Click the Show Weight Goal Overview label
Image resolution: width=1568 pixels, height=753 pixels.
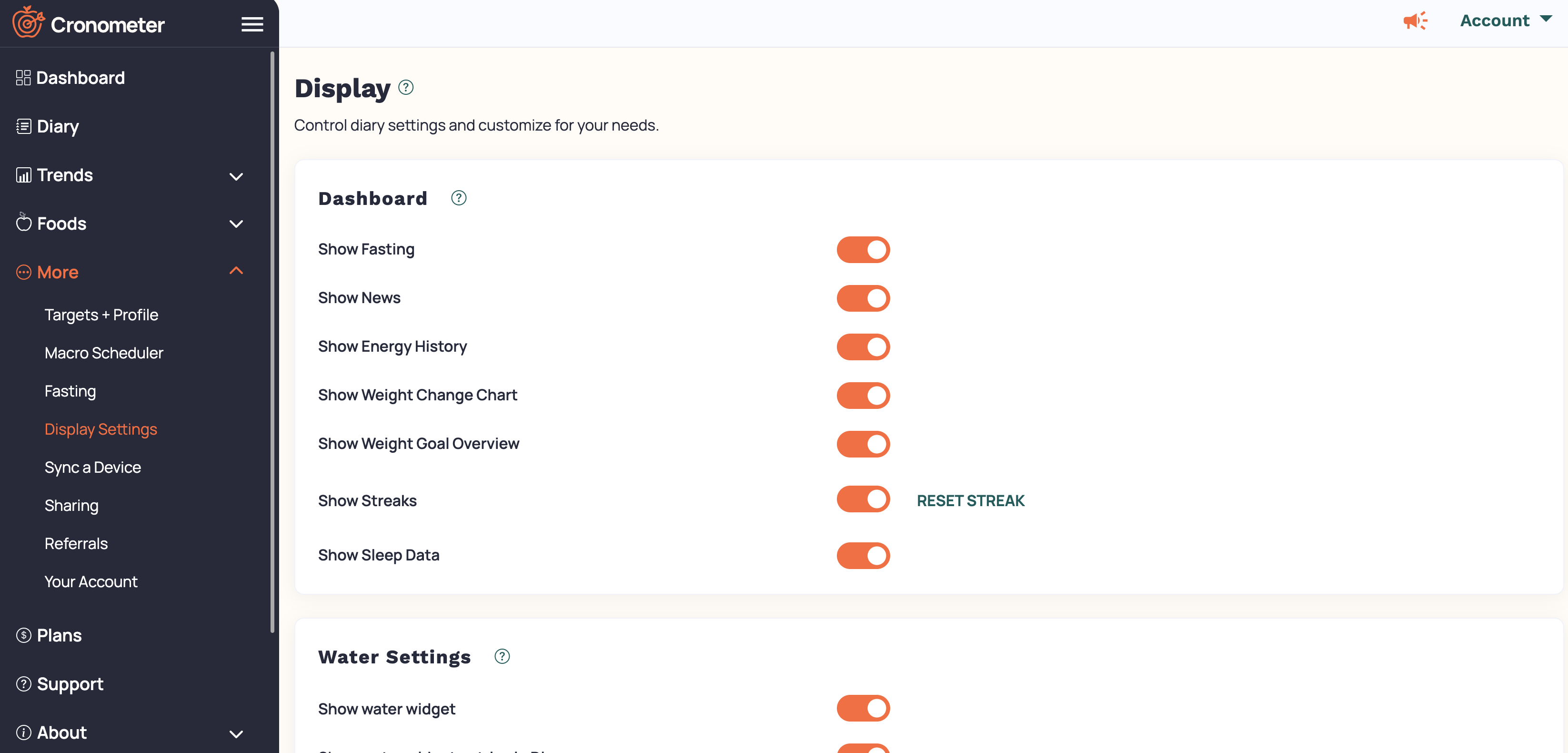418,444
